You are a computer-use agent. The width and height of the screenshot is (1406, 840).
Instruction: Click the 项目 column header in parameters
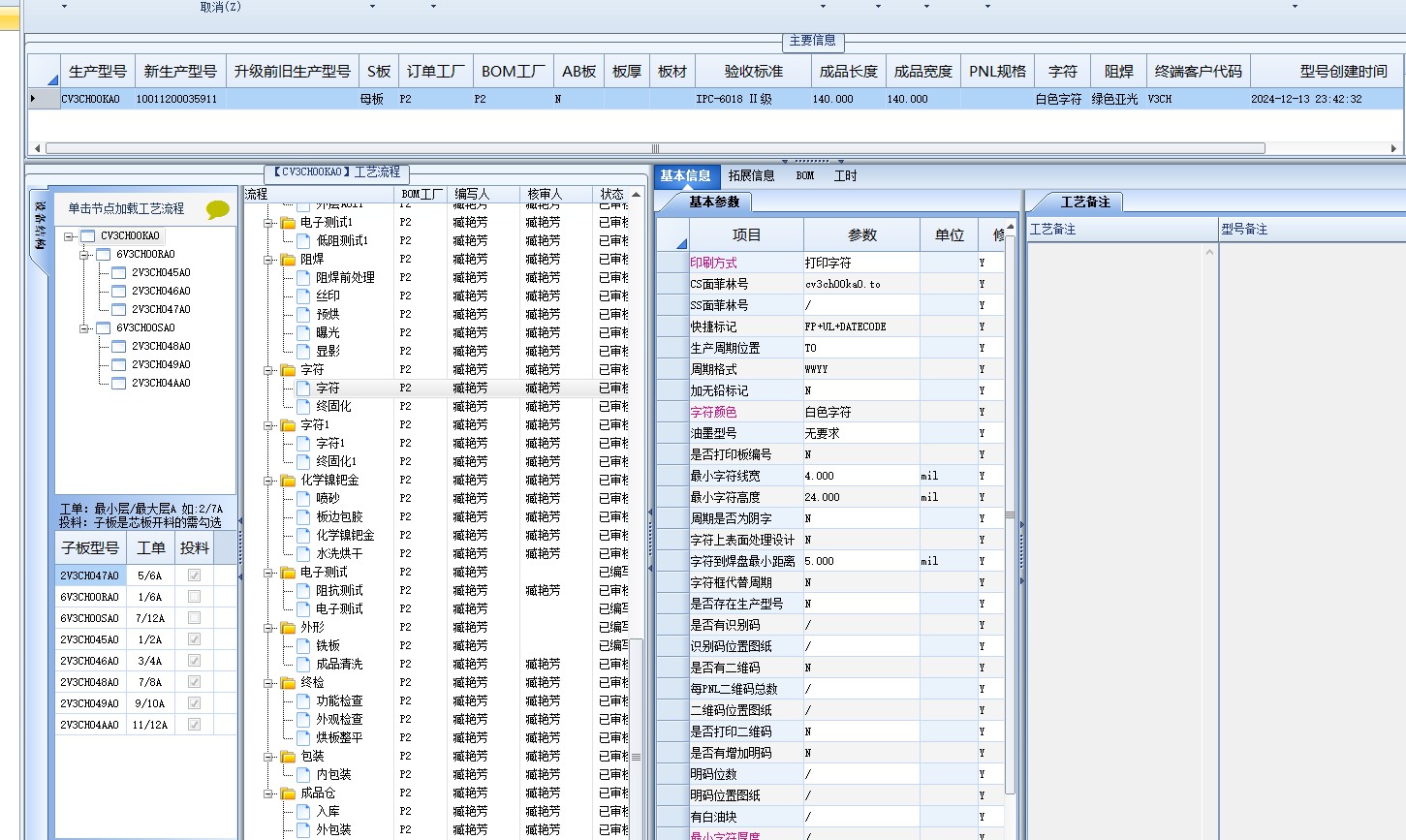coord(746,234)
